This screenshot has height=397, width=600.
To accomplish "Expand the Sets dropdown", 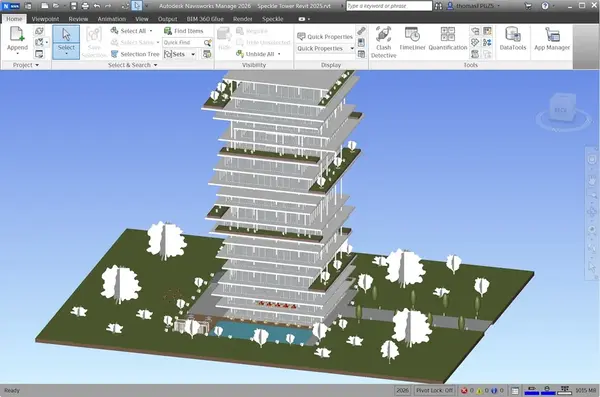I will pyautogui.click(x=193, y=54).
